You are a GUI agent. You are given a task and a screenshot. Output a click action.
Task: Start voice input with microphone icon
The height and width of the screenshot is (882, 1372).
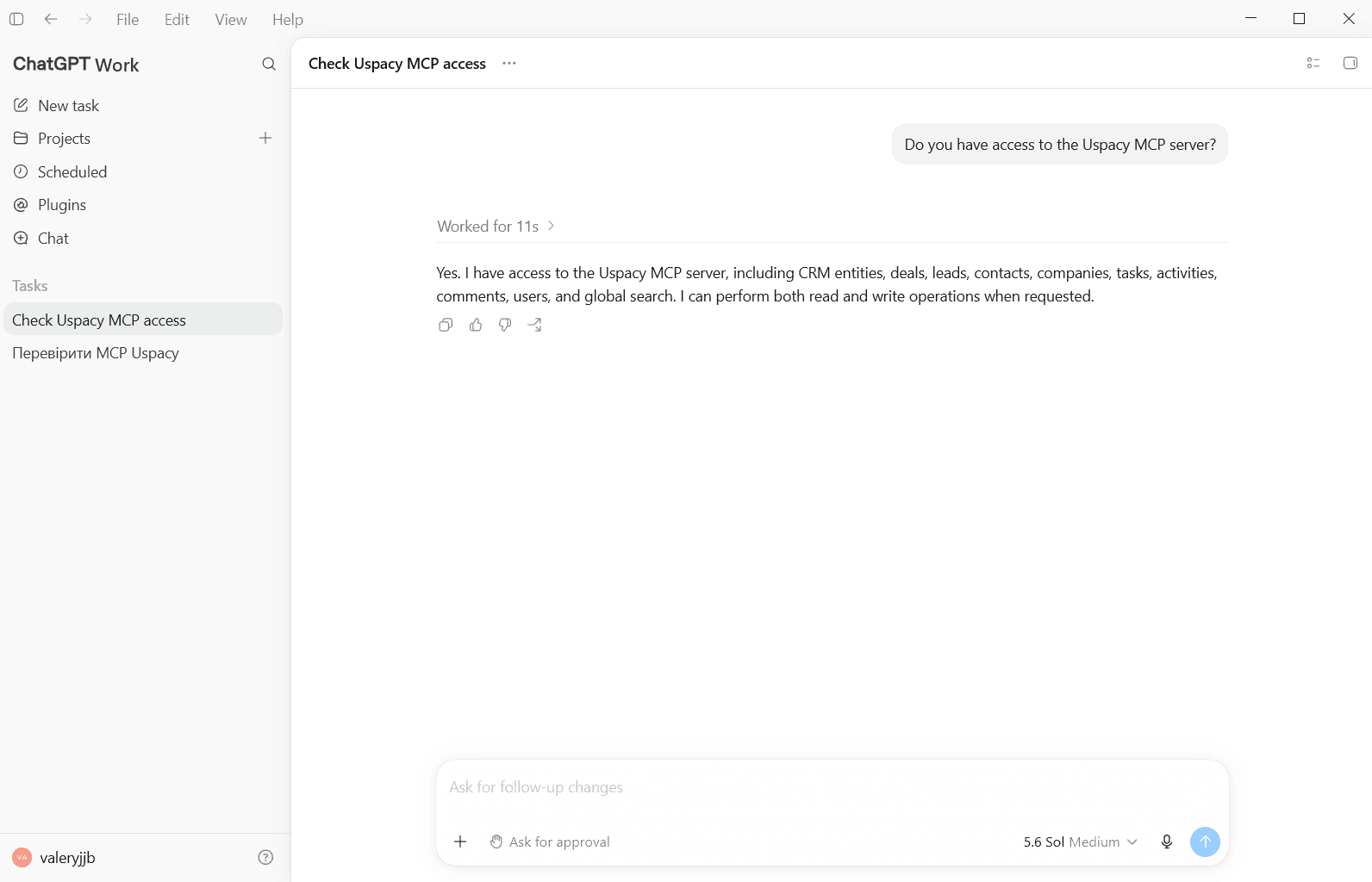pyautogui.click(x=1167, y=842)
